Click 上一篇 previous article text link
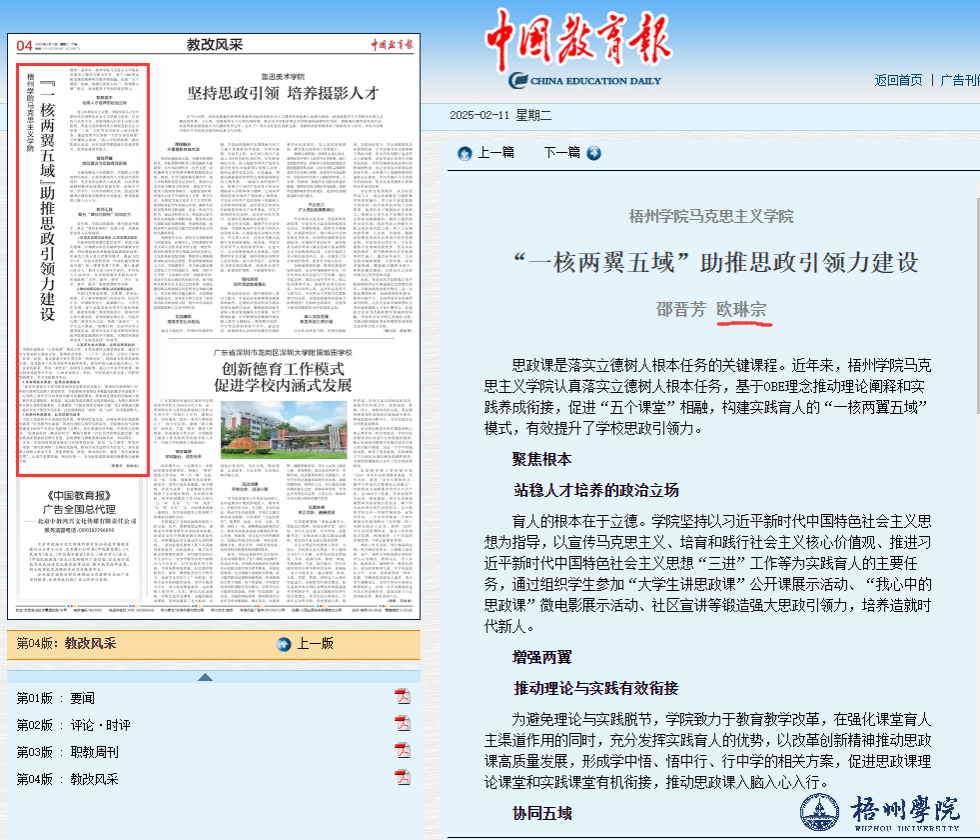The height and width of the screenshot is (840, 980). 496,153
